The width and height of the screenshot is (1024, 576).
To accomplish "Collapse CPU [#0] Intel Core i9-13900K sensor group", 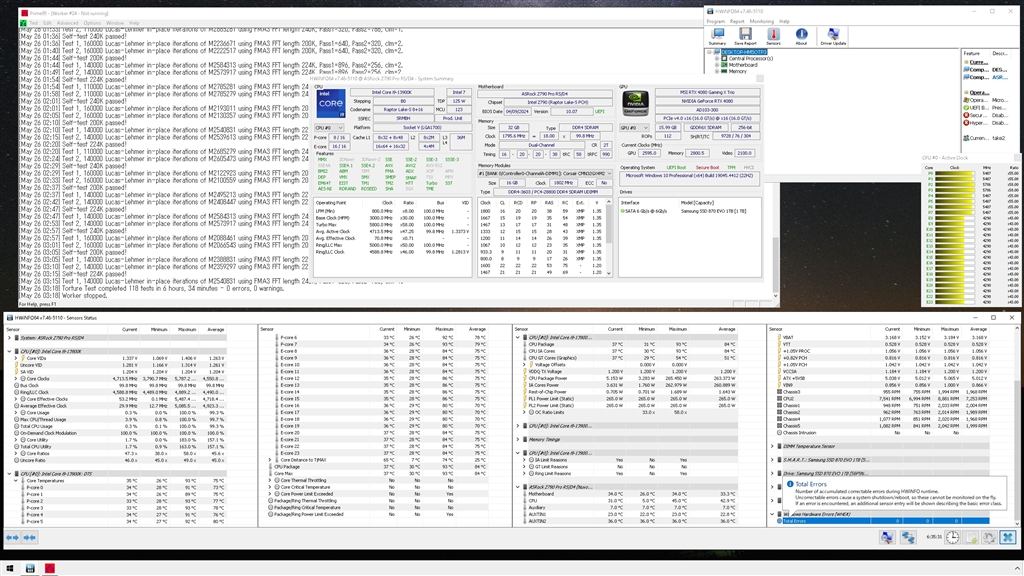I will [x=9, y=351].
